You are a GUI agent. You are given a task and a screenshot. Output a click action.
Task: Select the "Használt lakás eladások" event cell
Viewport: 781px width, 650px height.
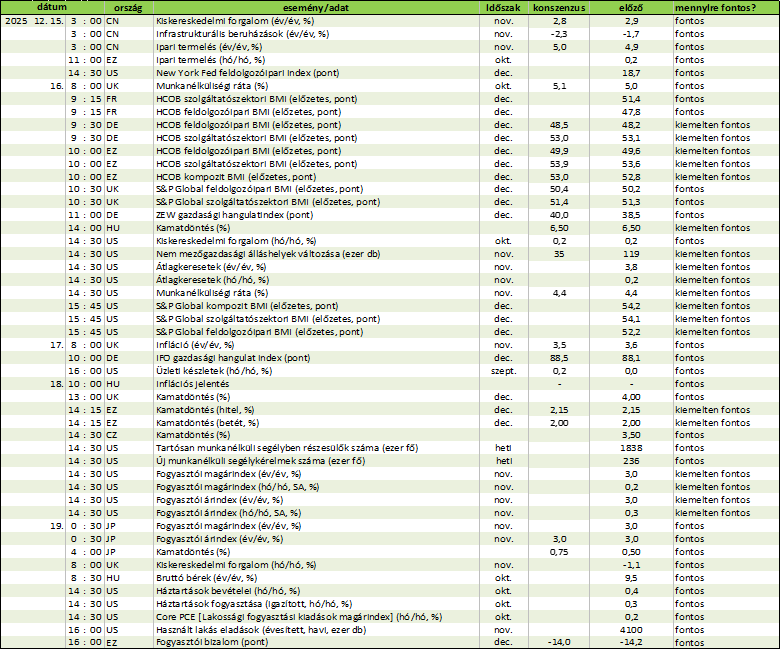click(x=316, y=630)
